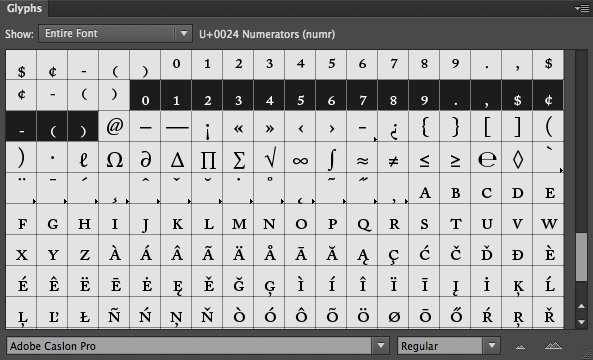This screenshot has height=360, width=593.
Task: Open the Regular font style dropdown arrow
Action: tap(492, 346)
